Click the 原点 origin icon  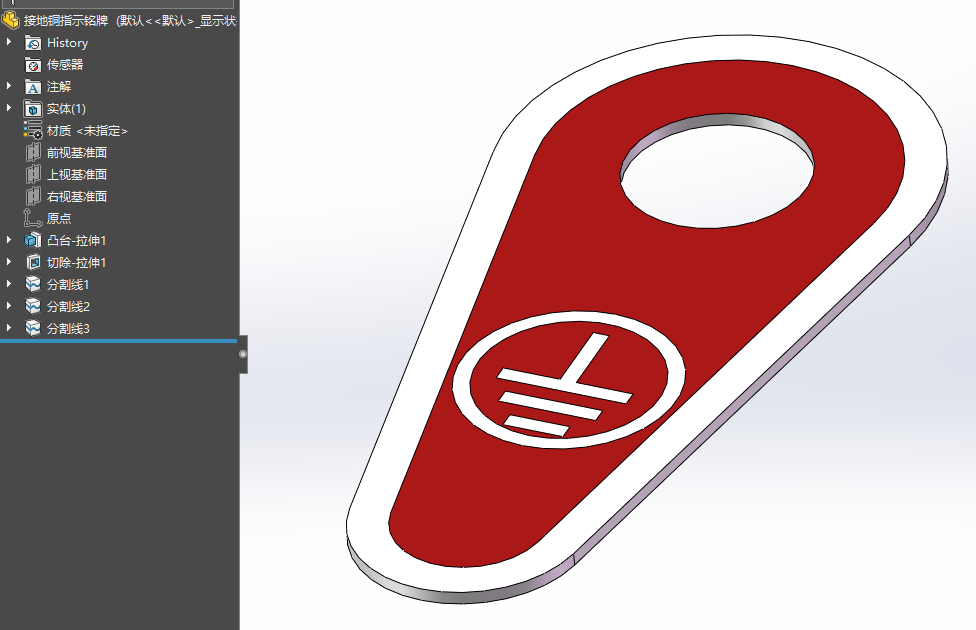[x=33, y=218]
